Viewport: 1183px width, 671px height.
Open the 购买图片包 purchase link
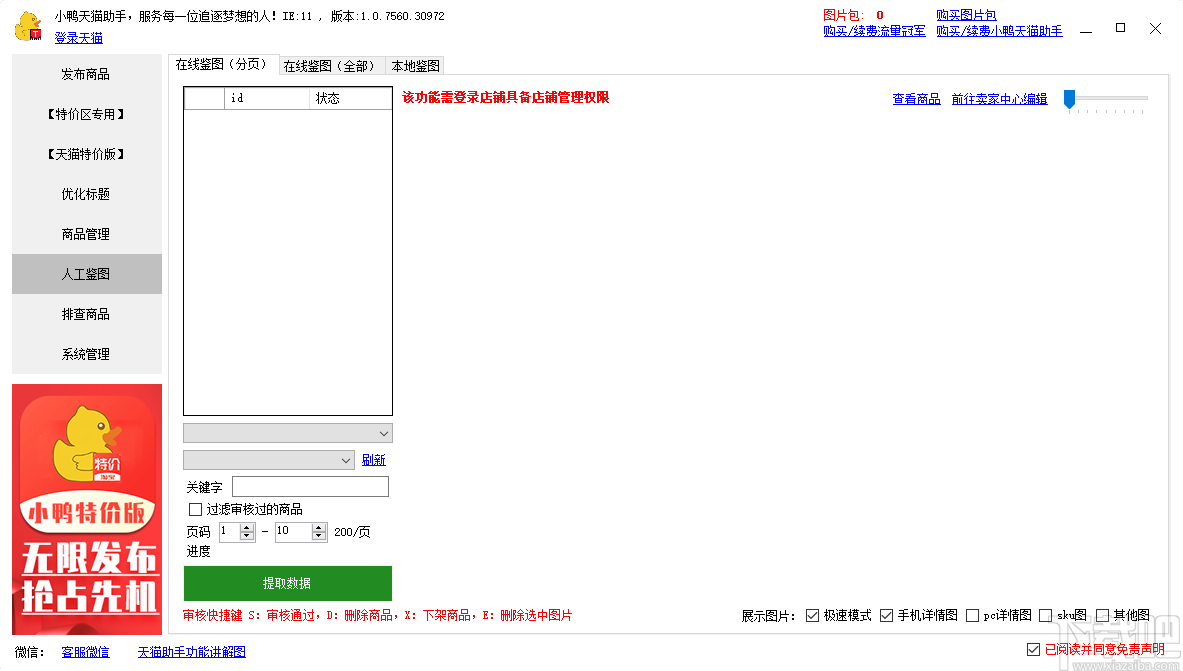click(x=966, y=15)
